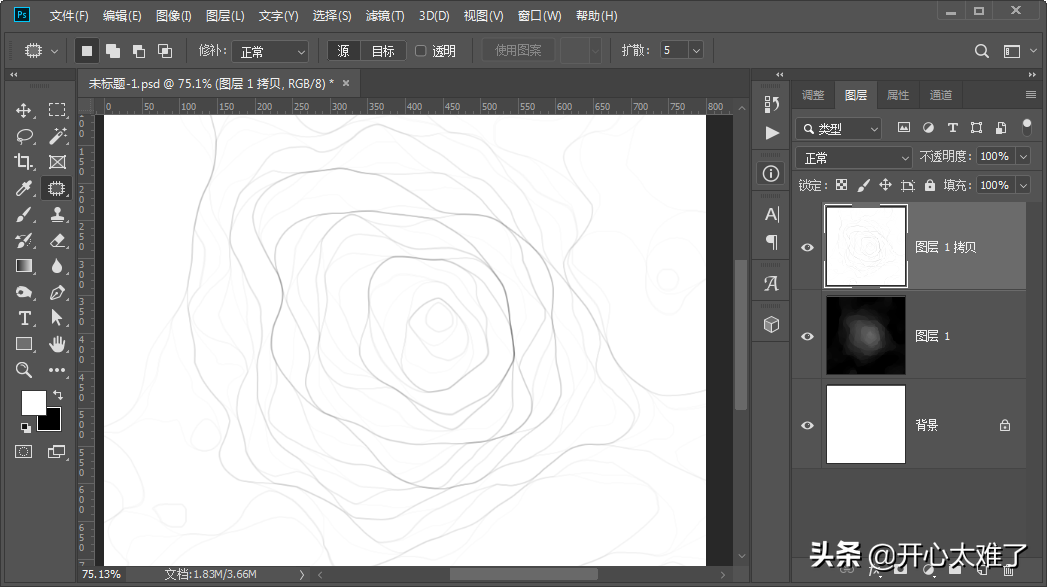Click the foreground white color swatch
1047x587 pixels.
(x=33, y=402)
